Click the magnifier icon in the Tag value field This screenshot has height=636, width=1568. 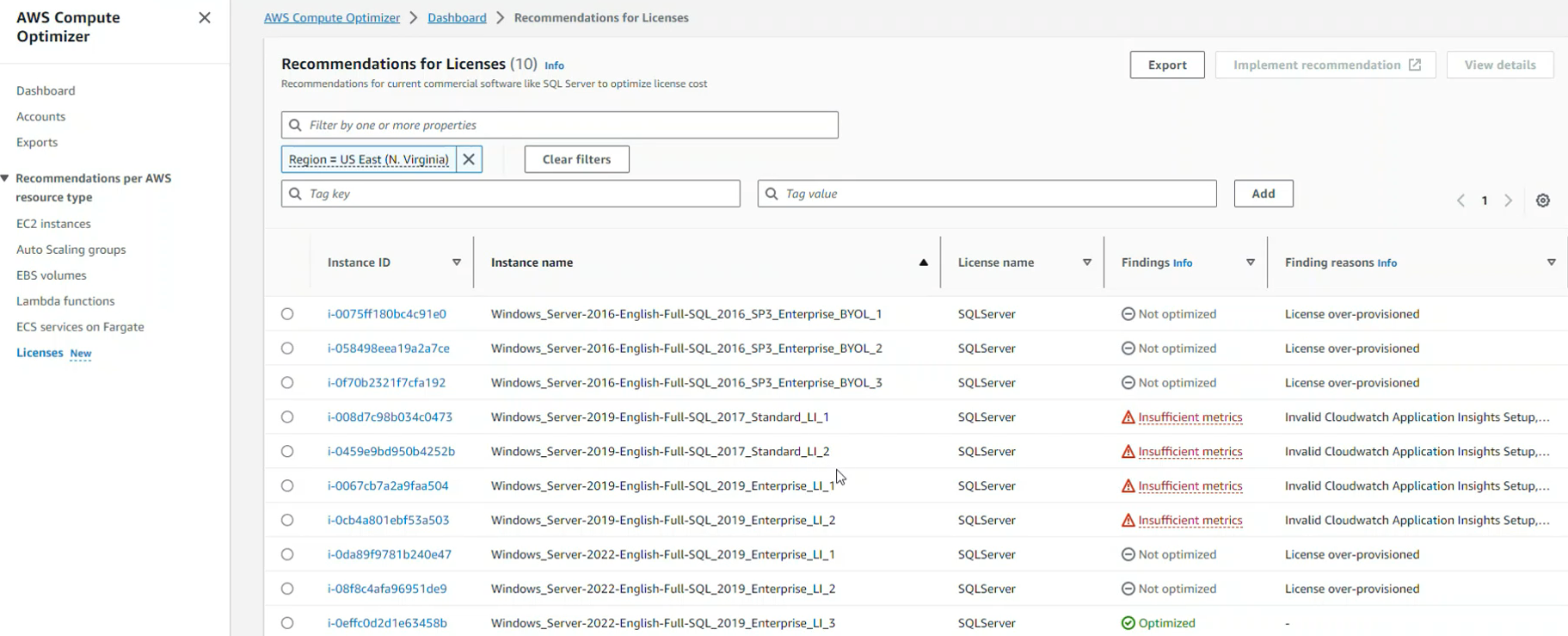tap(772, 194)
